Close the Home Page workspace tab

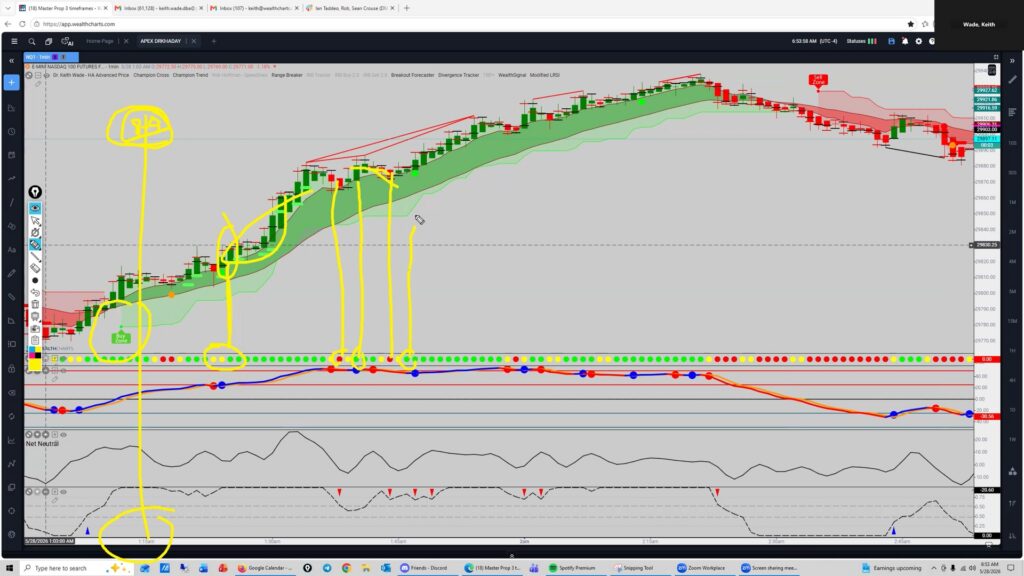click(126, 41)
